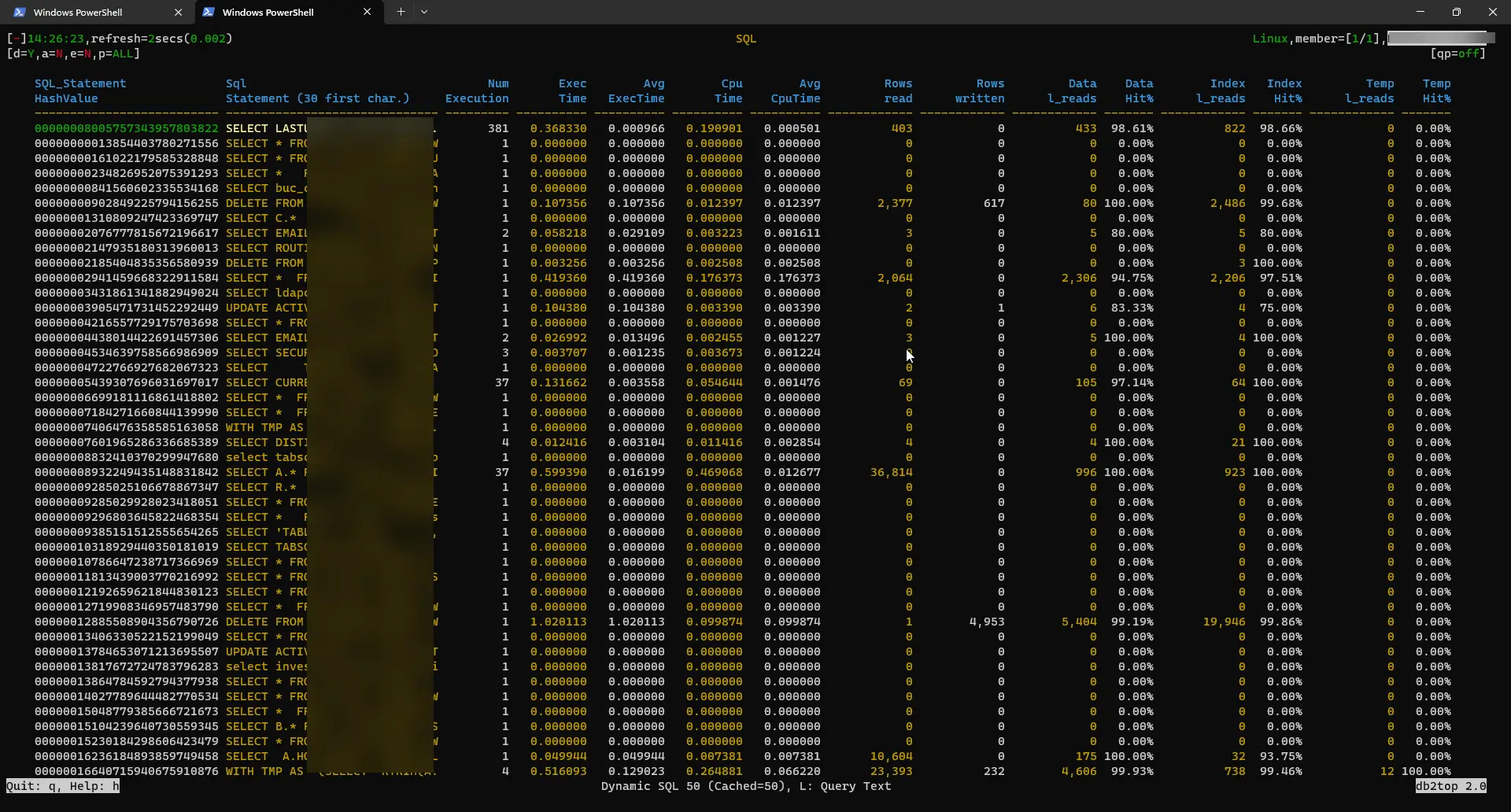Click the Cpu Time column header

(729, 91)
